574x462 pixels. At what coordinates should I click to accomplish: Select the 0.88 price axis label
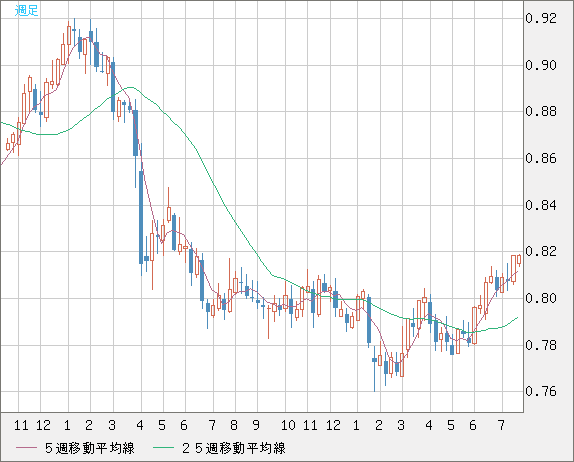(x=541, y=111)
